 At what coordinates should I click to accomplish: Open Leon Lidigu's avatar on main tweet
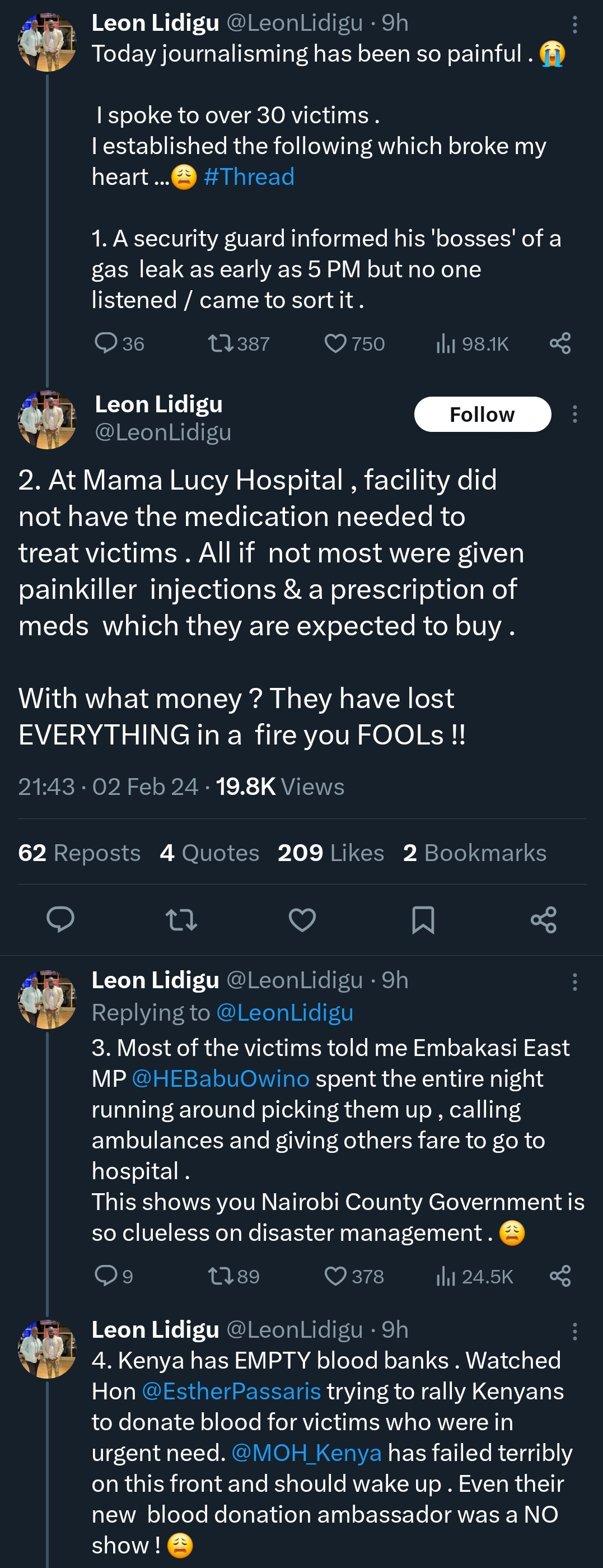47,420
